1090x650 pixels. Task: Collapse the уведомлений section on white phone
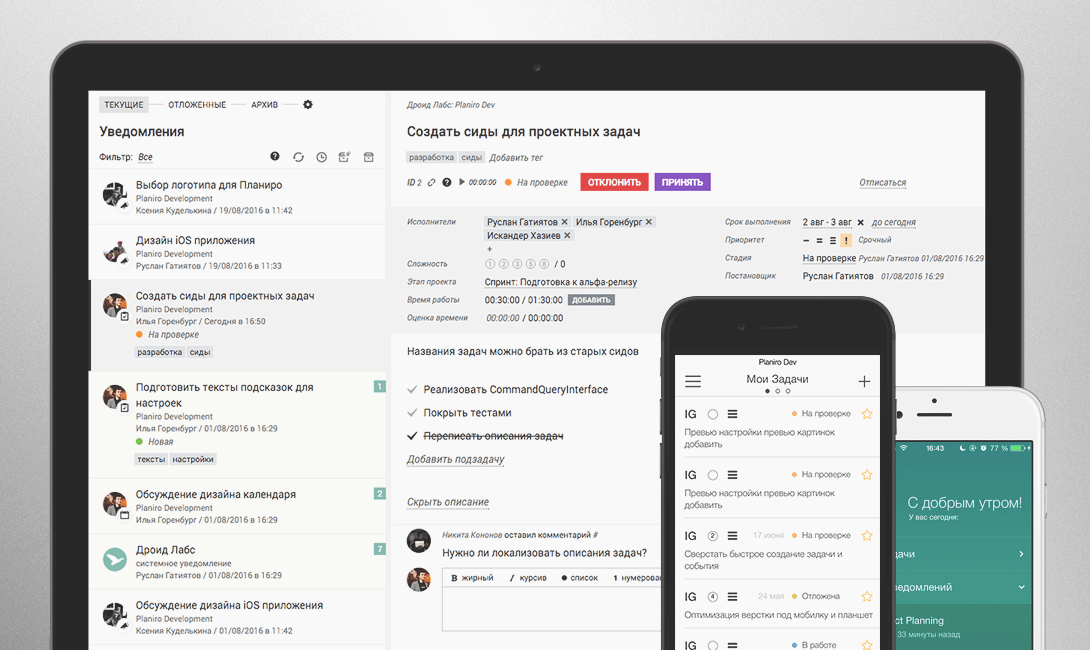(x=1021, y=587)
